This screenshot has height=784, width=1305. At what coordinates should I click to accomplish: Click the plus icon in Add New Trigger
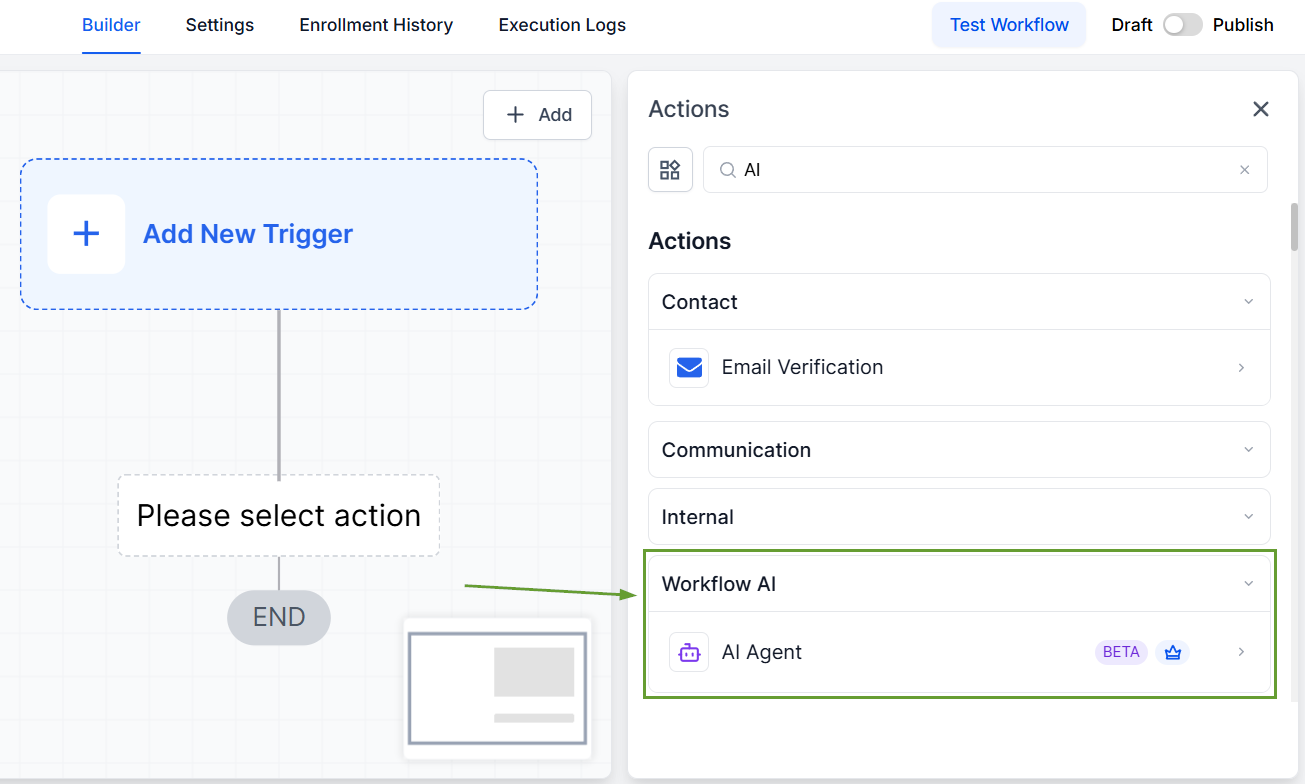click(x=86, y=234)
